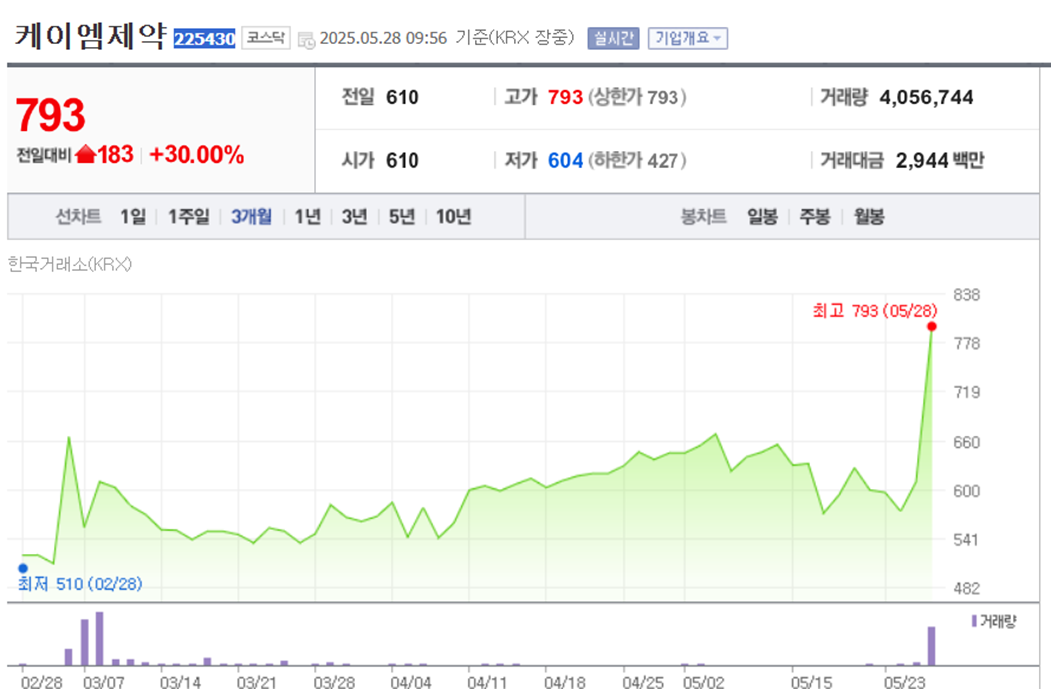Select the 5년 line chart period
This screenshot has height=689, width=1051.
click(402, 216)
